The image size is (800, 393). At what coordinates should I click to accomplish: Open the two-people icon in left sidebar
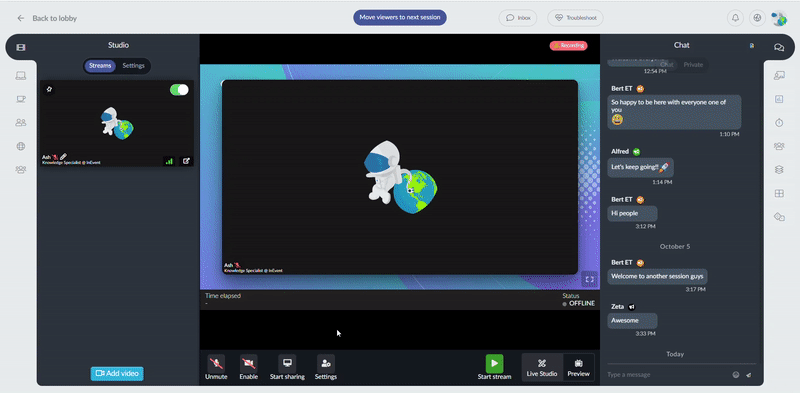pos(20,122)
